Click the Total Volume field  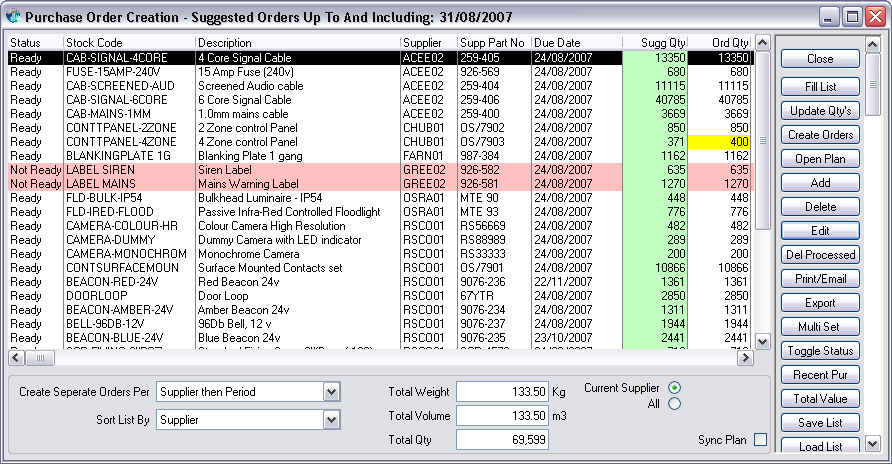click(x=502, y=416)
